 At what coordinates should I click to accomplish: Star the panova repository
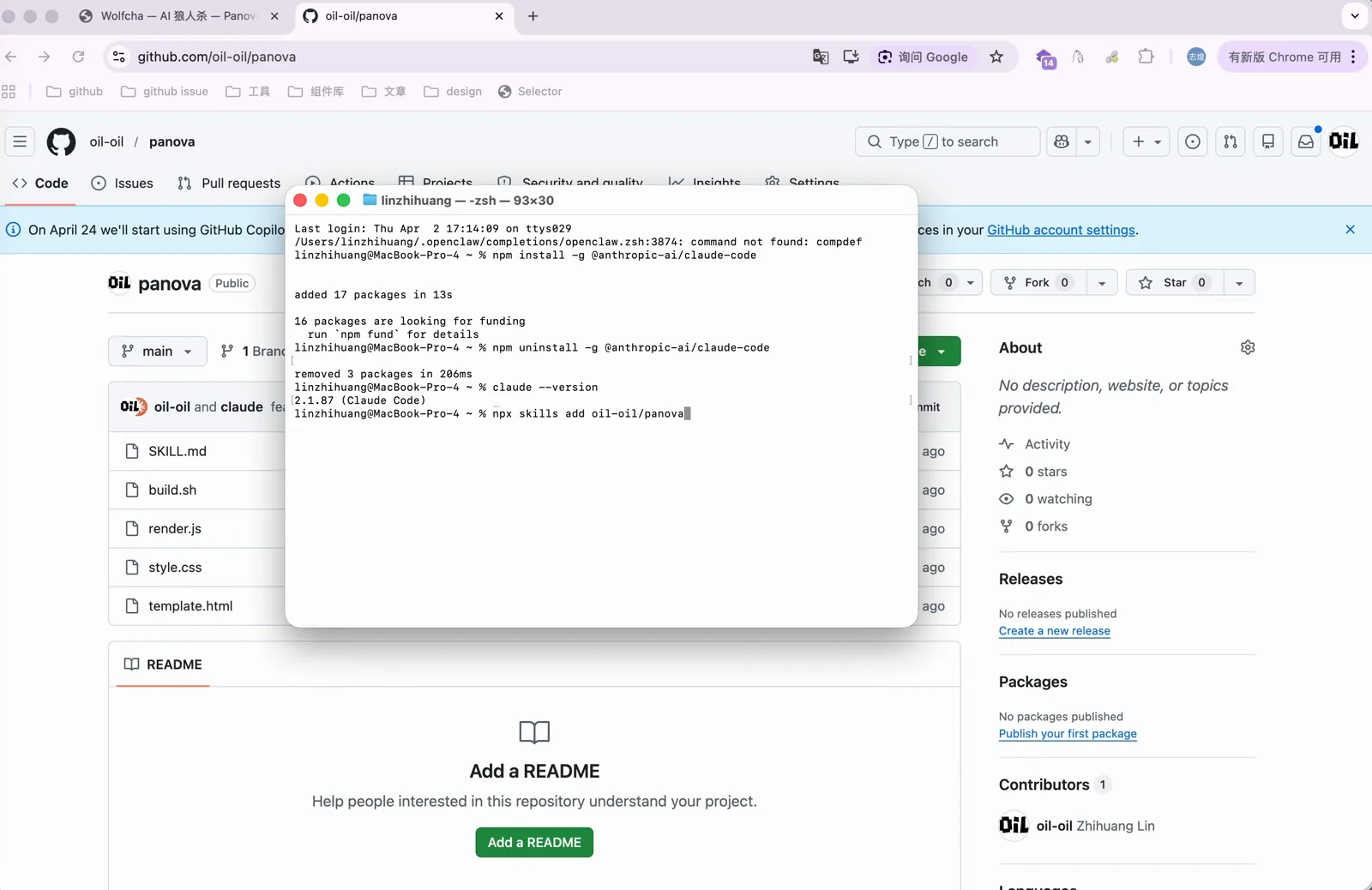point(1175,283)
